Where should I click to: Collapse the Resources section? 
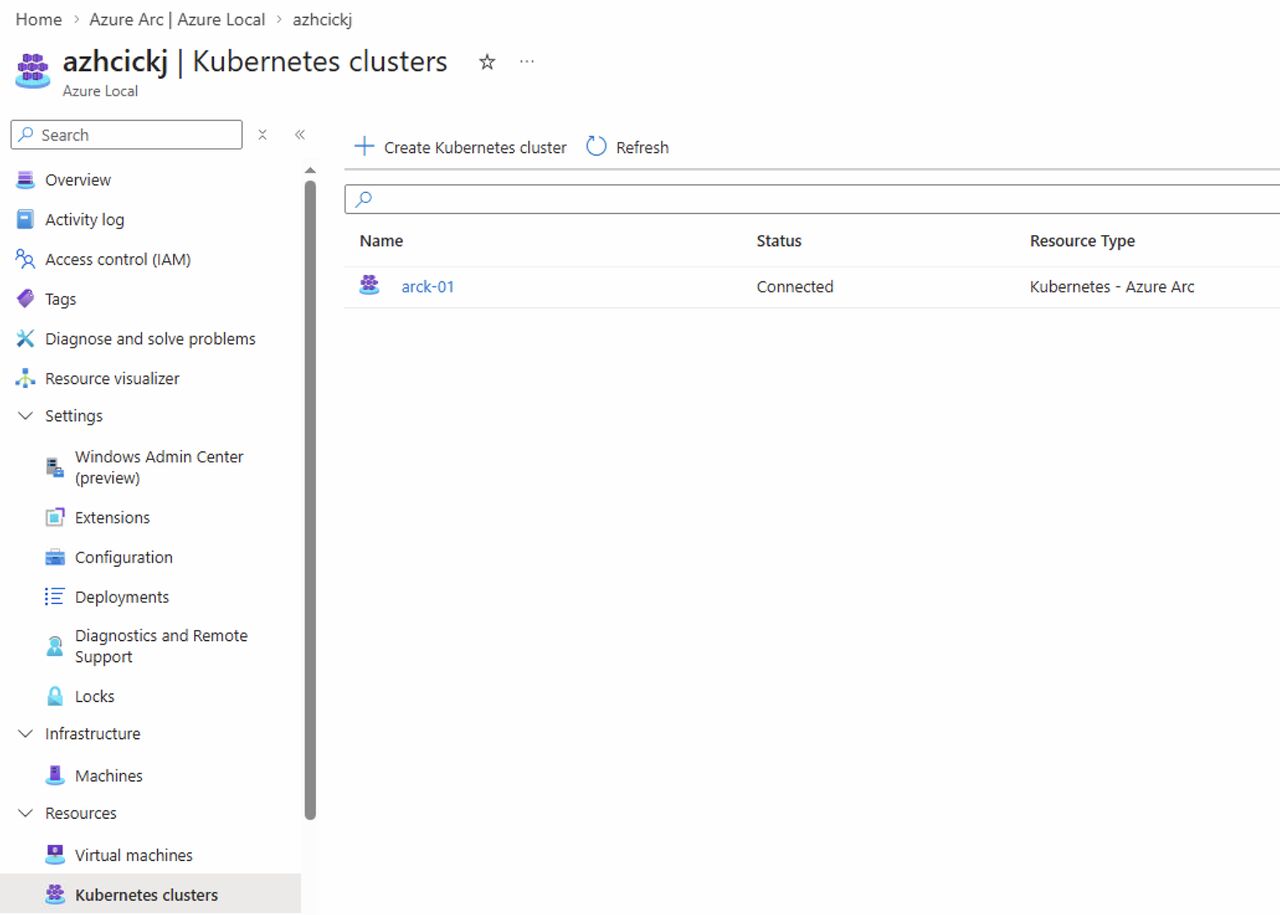click(26, 813)
